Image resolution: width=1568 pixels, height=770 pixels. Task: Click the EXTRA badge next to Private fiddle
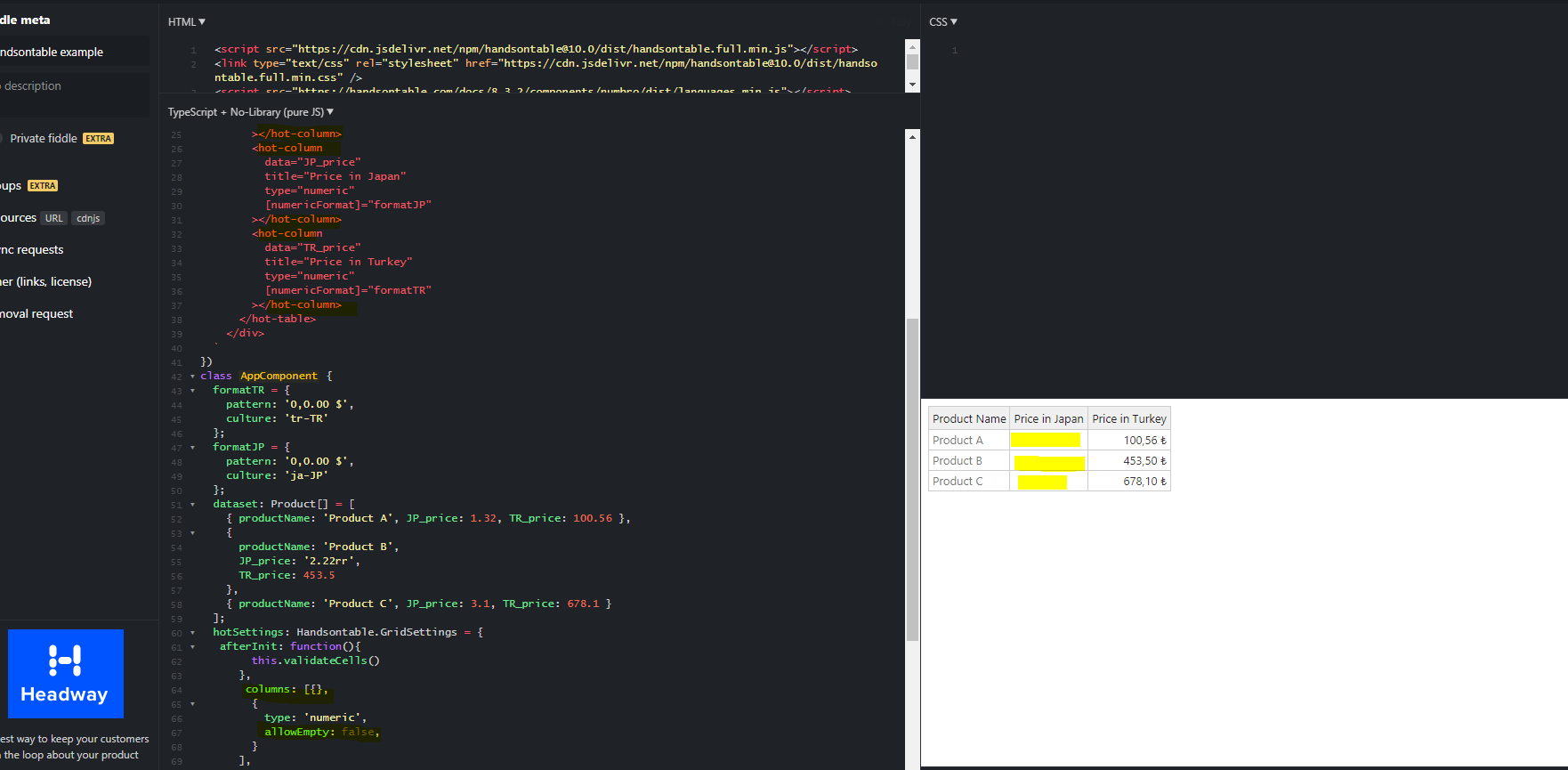[x=98, y=139]
